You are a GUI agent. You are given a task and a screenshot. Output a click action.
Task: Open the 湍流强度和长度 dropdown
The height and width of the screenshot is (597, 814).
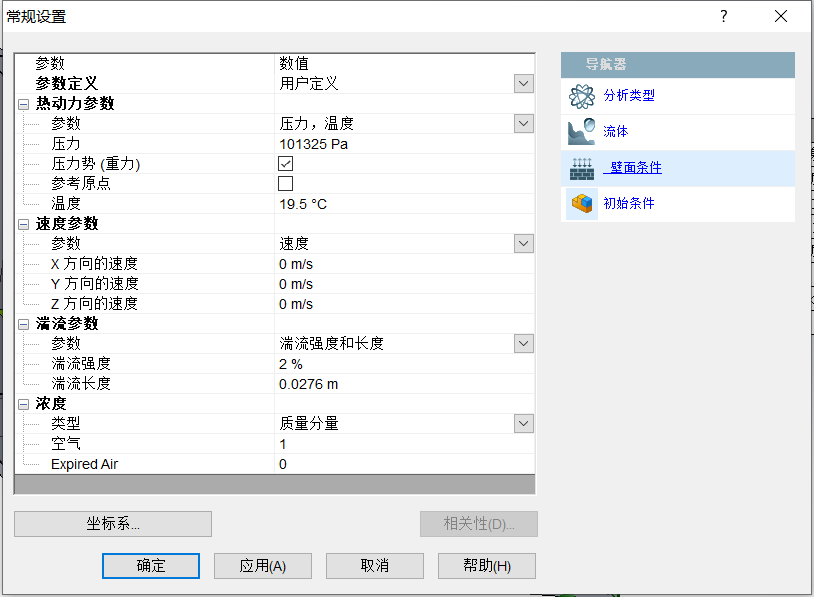pos(522,343)
